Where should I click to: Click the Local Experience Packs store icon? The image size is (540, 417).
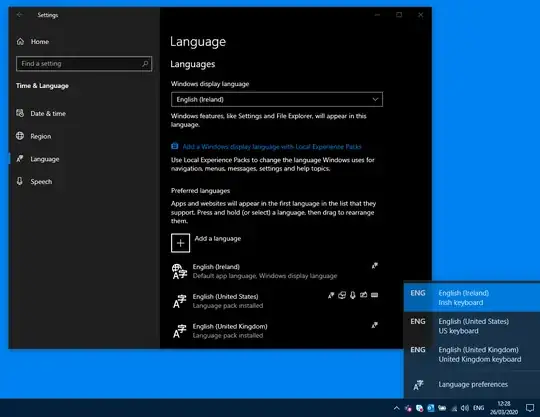coord(175,146)
